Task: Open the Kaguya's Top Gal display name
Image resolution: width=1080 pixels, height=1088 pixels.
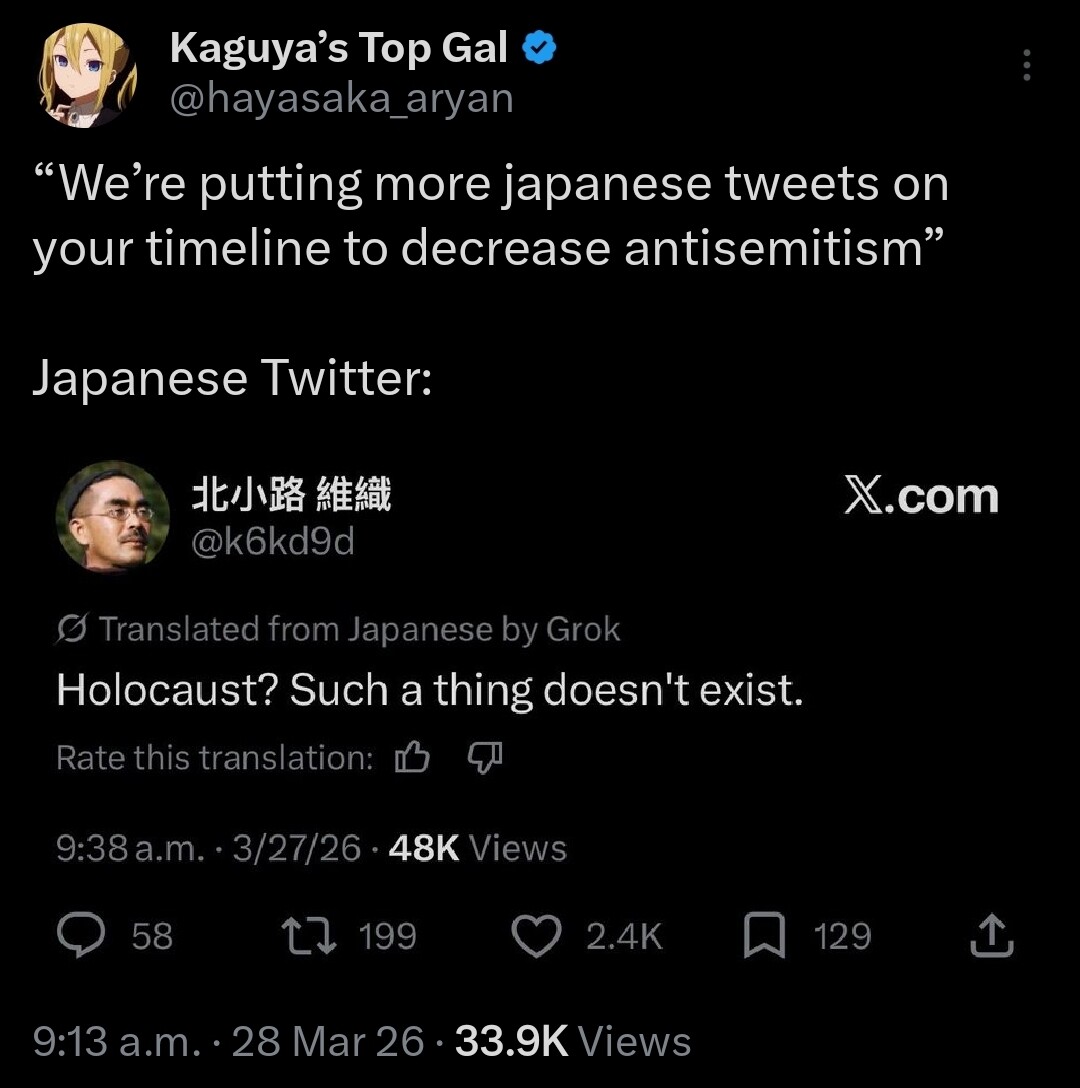Action: point(339,48)
